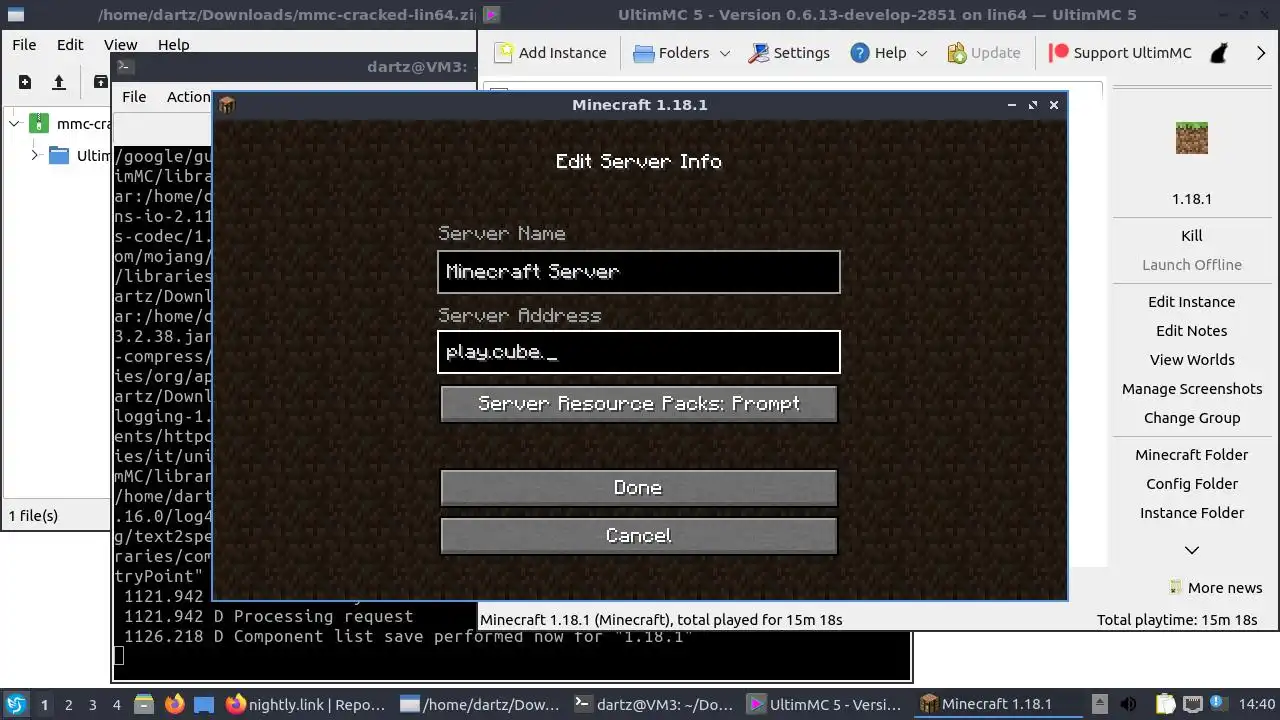Open terminal window File menu
1280x720 pixels.
(x=134, y=97)
